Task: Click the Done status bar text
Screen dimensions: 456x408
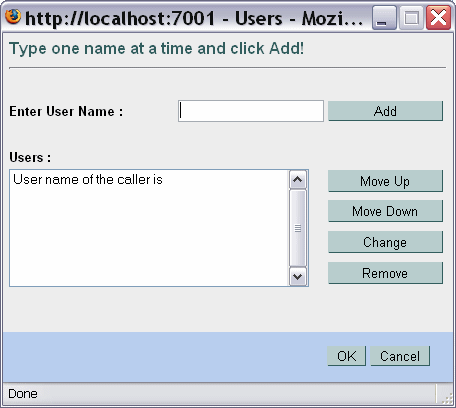Action: click(x=23, y=394)
